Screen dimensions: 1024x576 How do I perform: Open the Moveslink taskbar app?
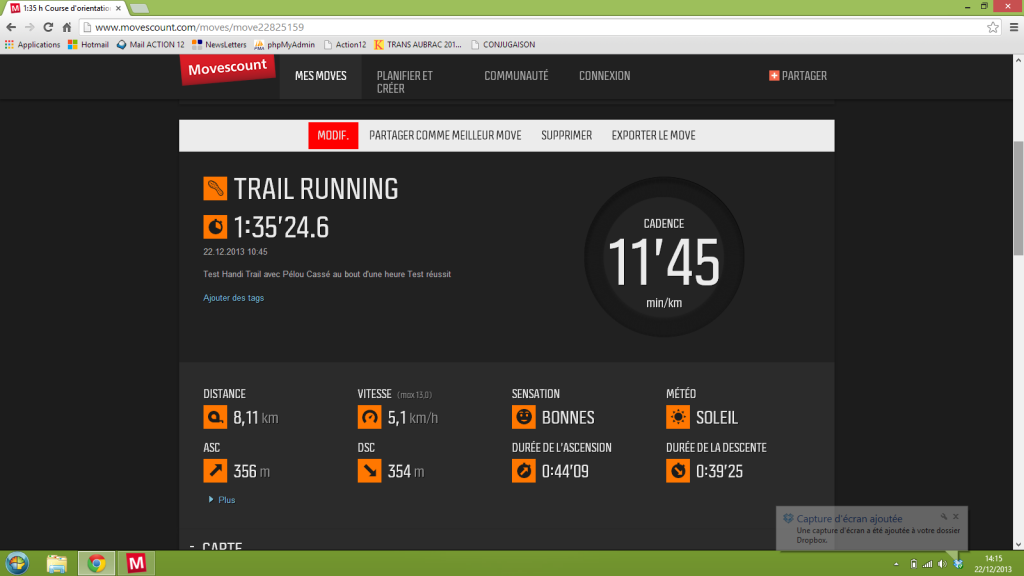(136, 563)
